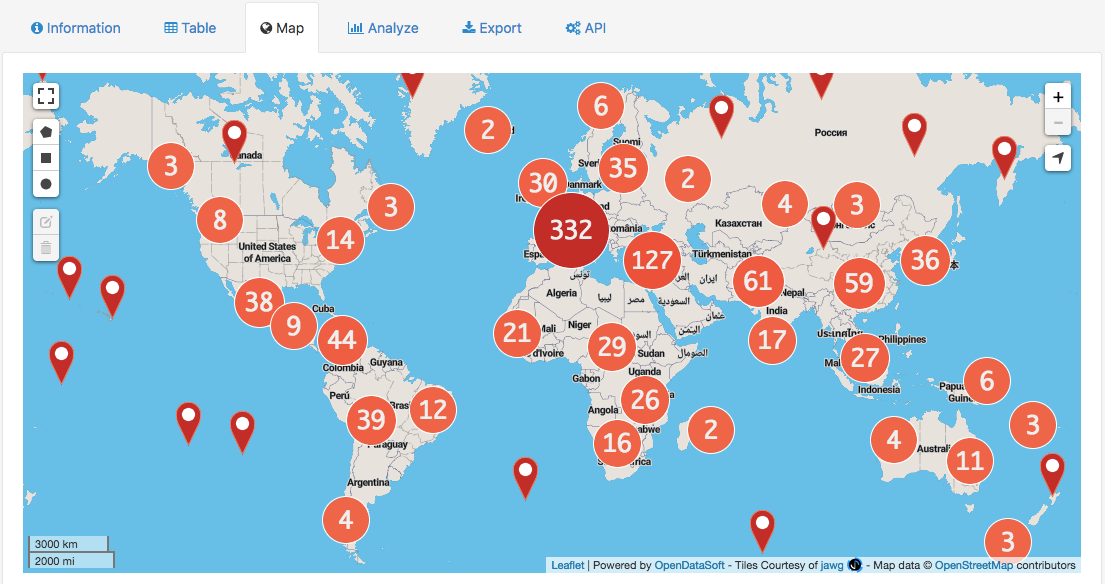Open the Table tab
The height and width of the screenshot is (584, 1105).
coord(190,28)
